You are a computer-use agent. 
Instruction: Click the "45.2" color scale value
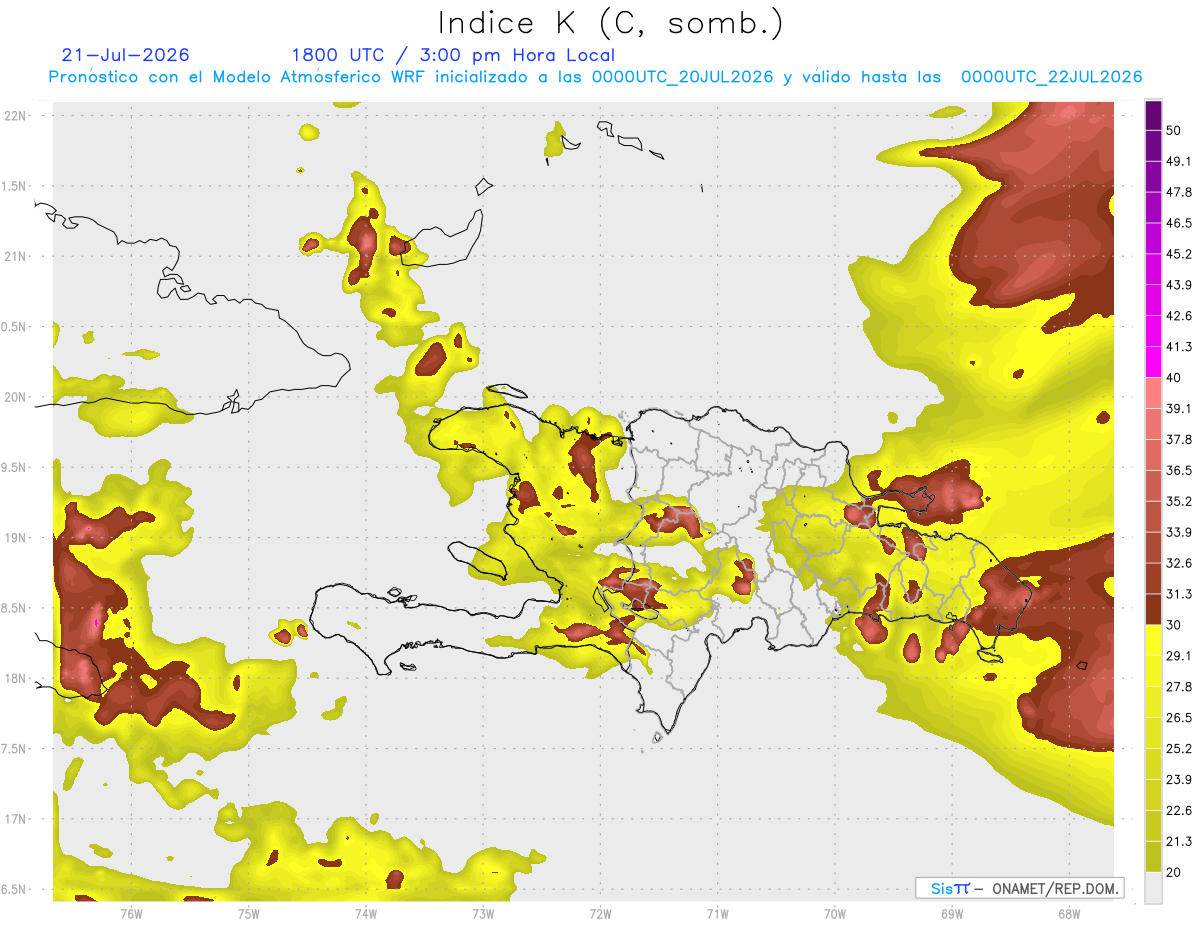(1179, 254)
